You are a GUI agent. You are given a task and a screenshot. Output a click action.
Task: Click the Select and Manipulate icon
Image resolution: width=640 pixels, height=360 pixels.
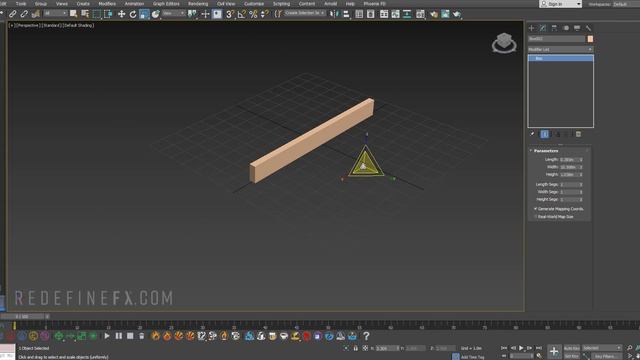click(205, 14)
